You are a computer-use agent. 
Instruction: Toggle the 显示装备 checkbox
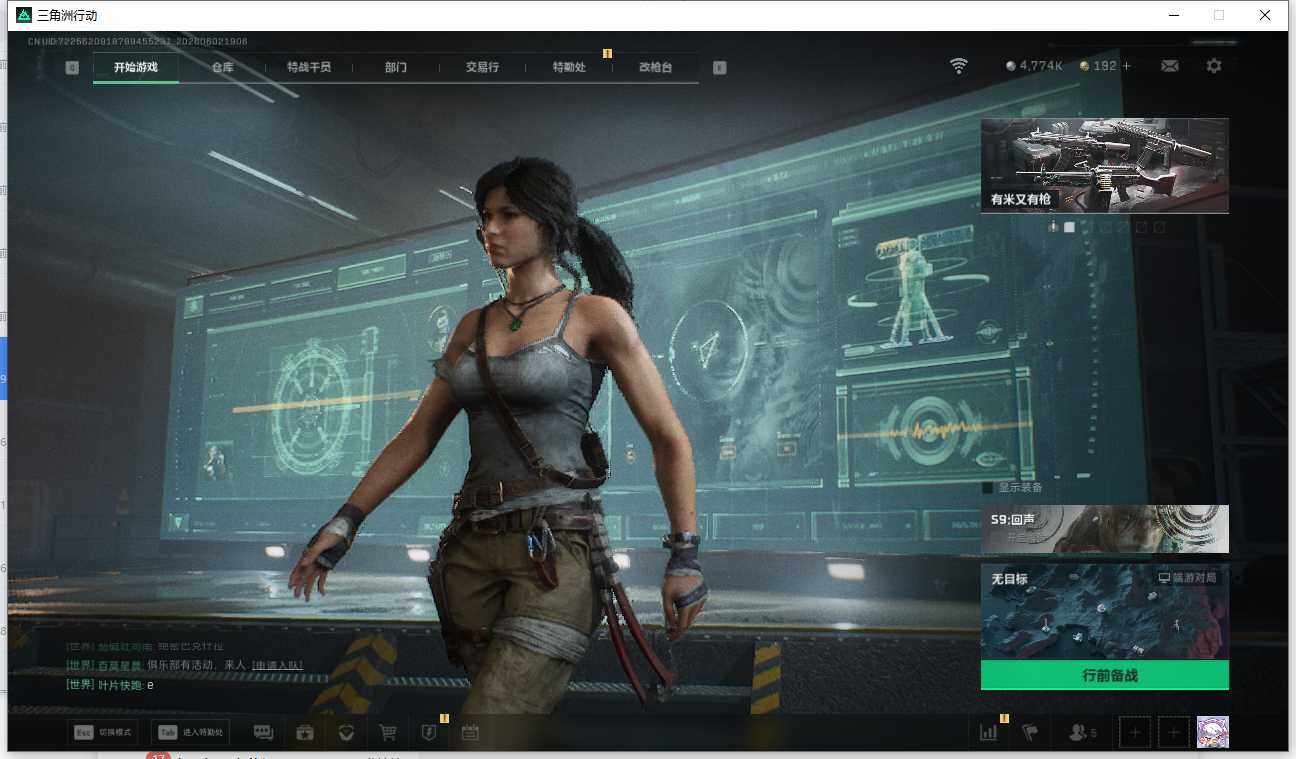[x=988, y=488]
